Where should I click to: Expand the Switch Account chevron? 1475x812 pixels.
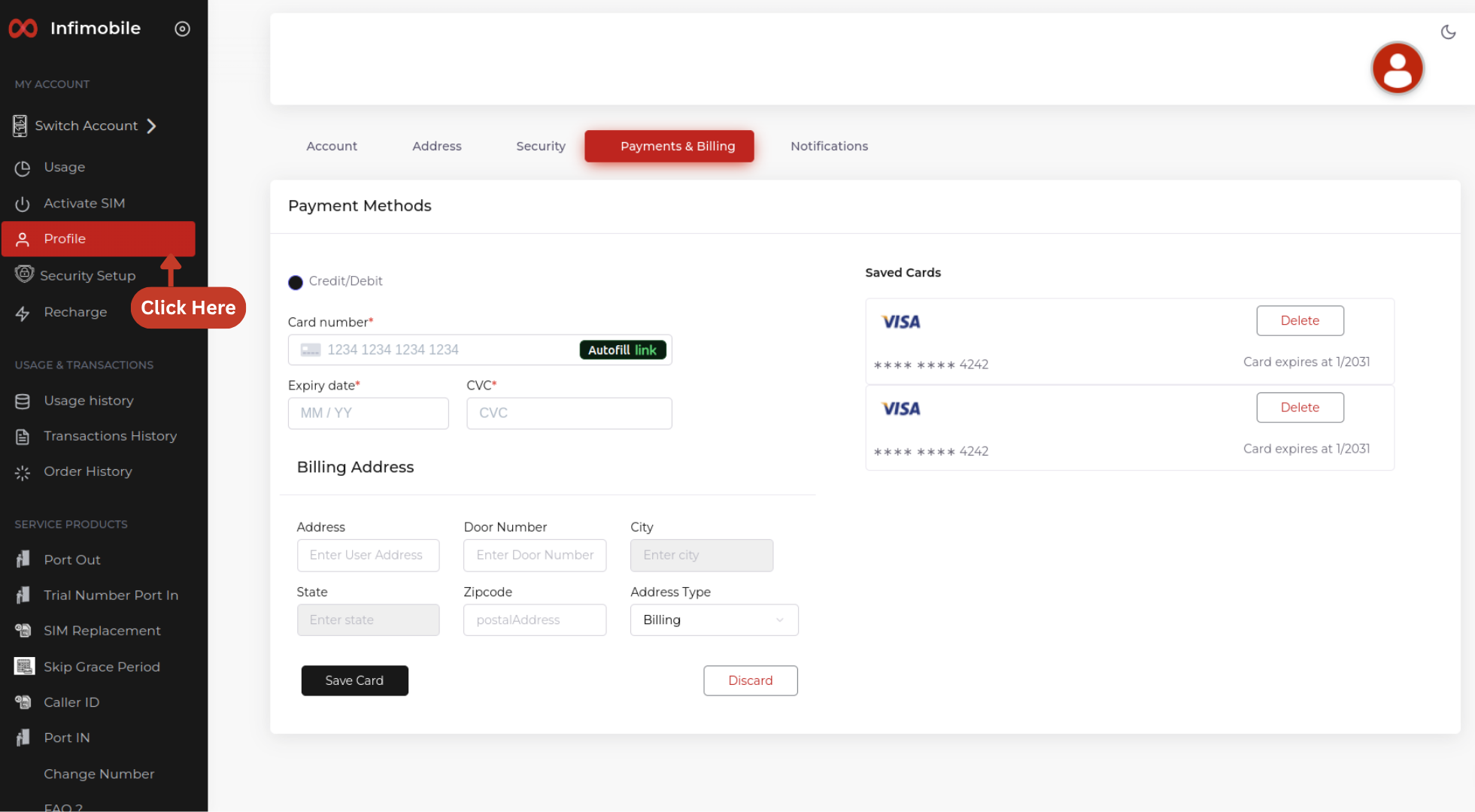pyautogui.click(x=152, y=126)
